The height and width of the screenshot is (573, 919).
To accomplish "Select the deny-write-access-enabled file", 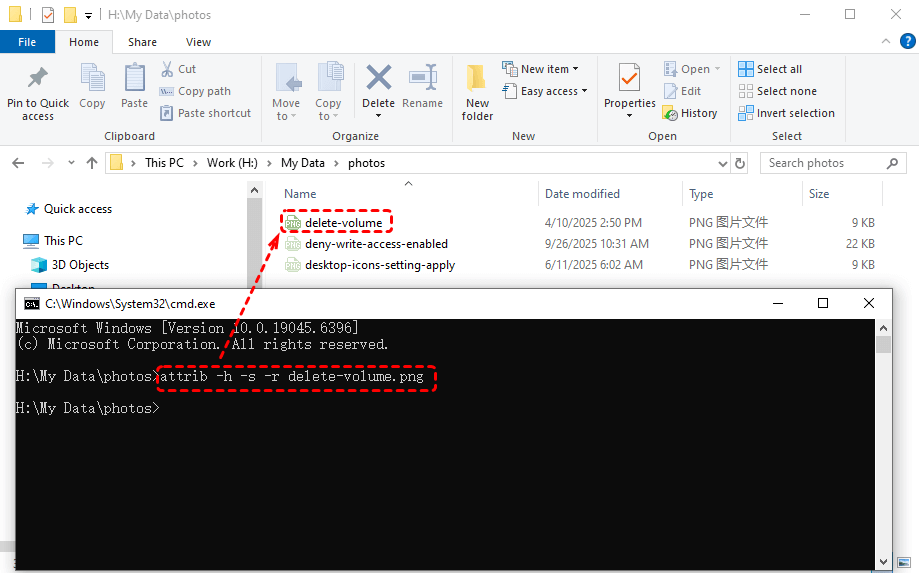I will click(376, 243).
